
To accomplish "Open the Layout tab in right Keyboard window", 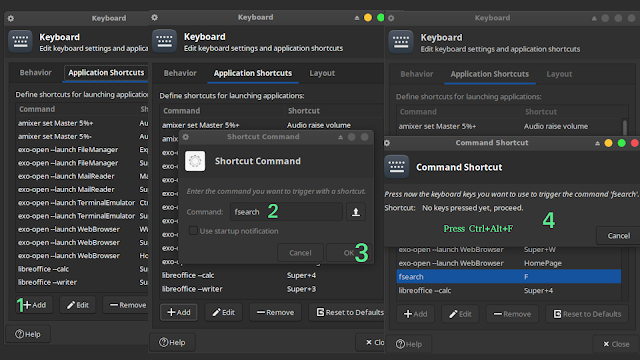I will tap(559, 74).
